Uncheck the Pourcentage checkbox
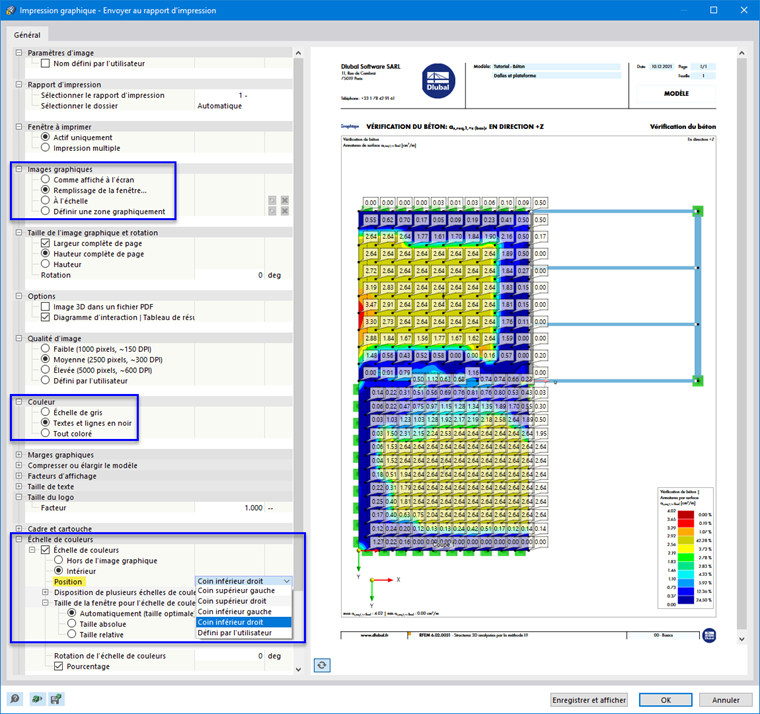 pos(58,666)
